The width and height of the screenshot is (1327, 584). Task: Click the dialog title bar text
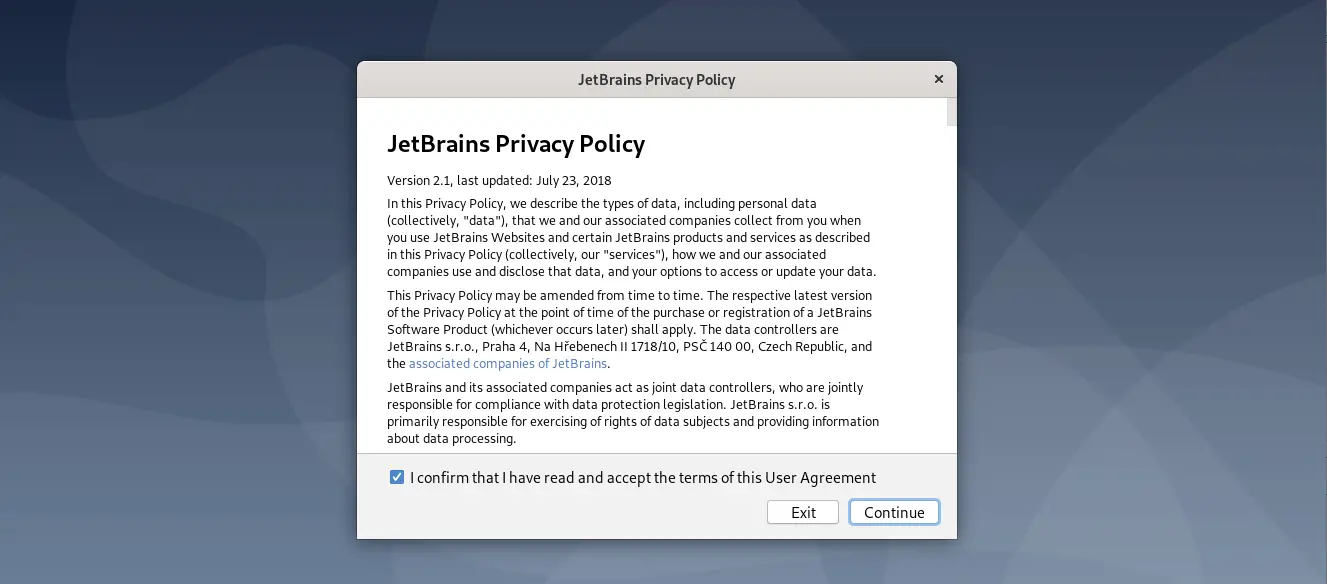point(656,79)
